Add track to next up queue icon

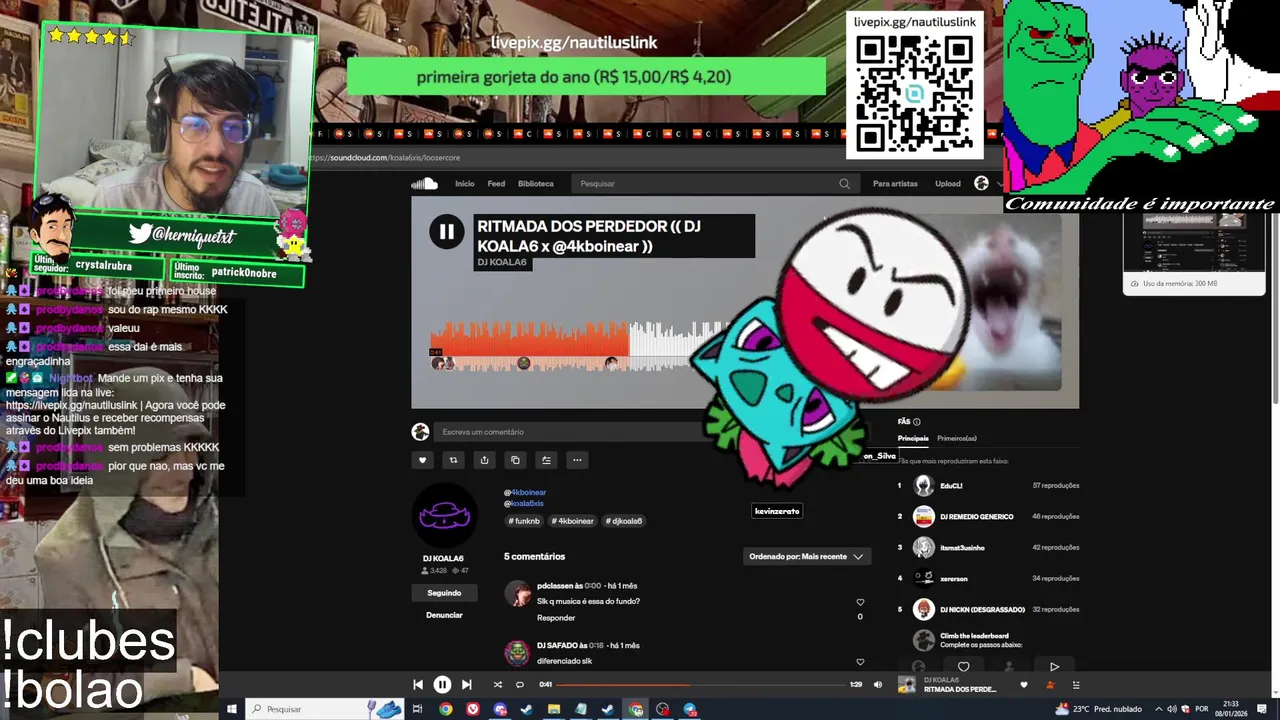(x=546, y=460)
